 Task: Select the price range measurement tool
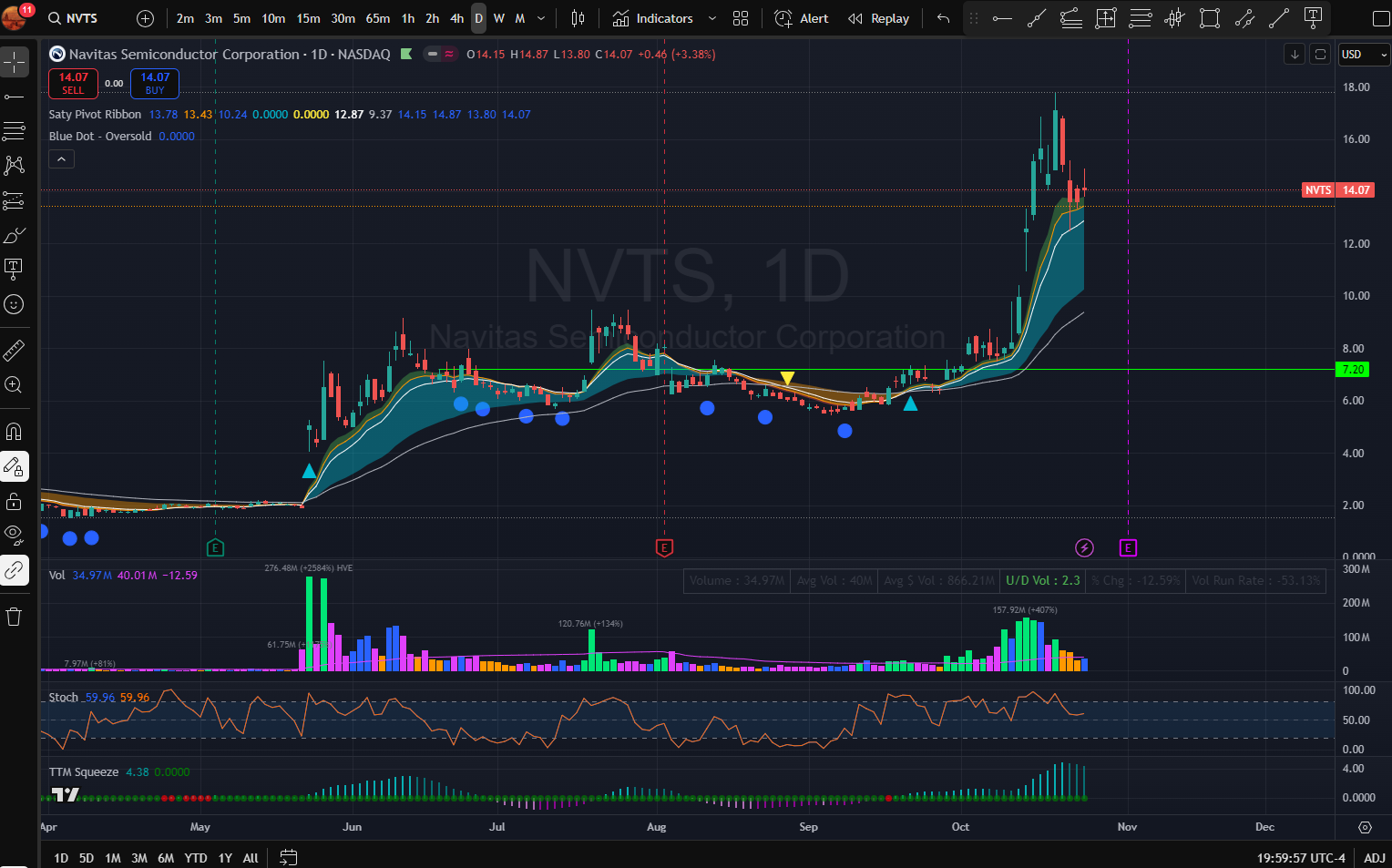(1106, 18)
